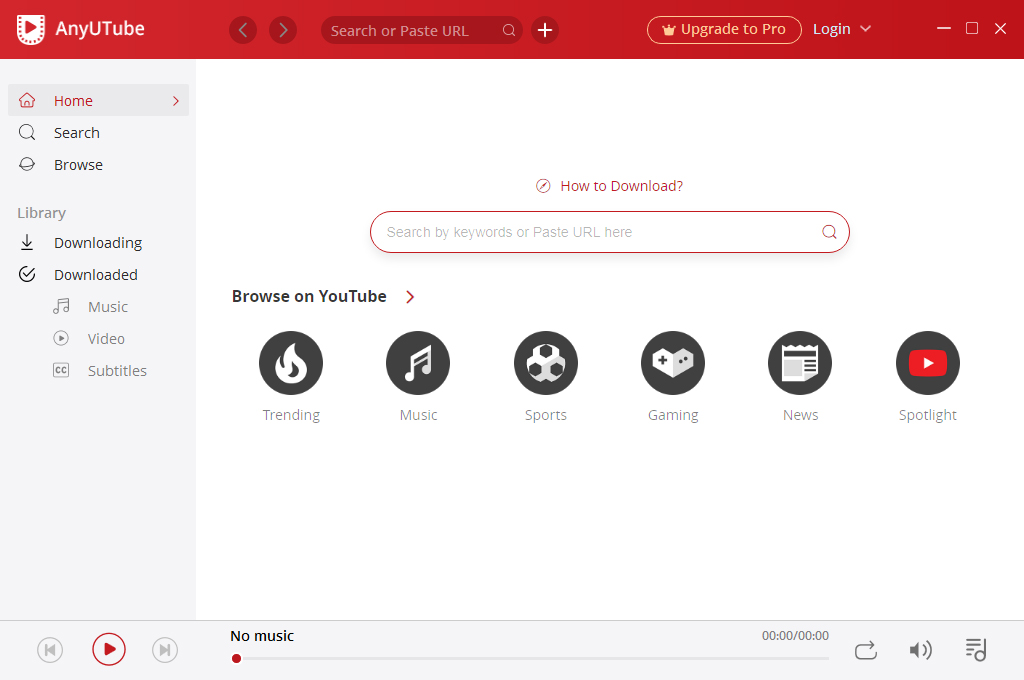Open the News newspaper icon

click(800, 363)
